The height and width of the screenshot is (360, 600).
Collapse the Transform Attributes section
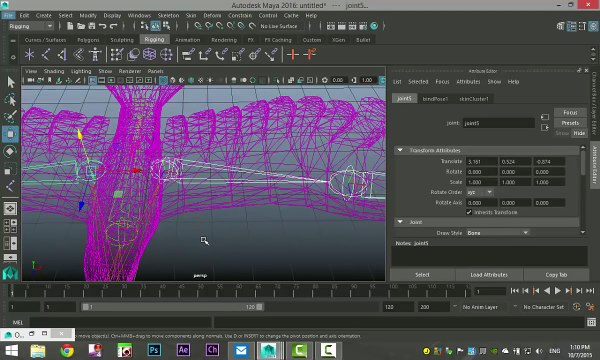pos(400,150)
